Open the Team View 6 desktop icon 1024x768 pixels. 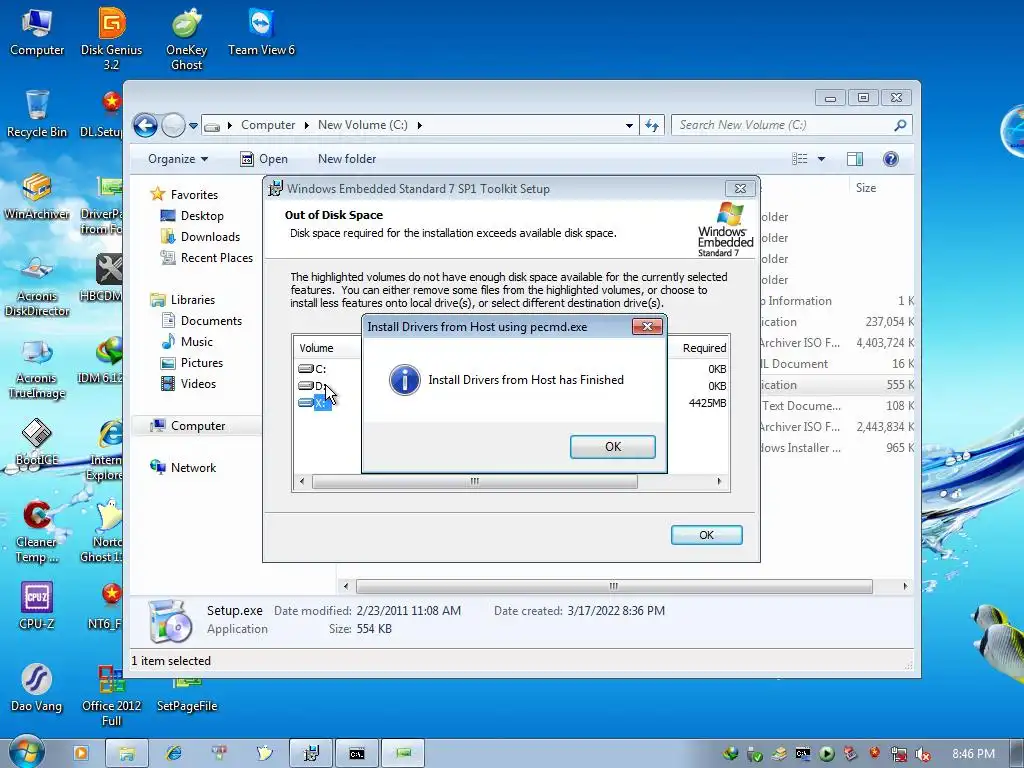pyautogui.click(x=261, y=32)
